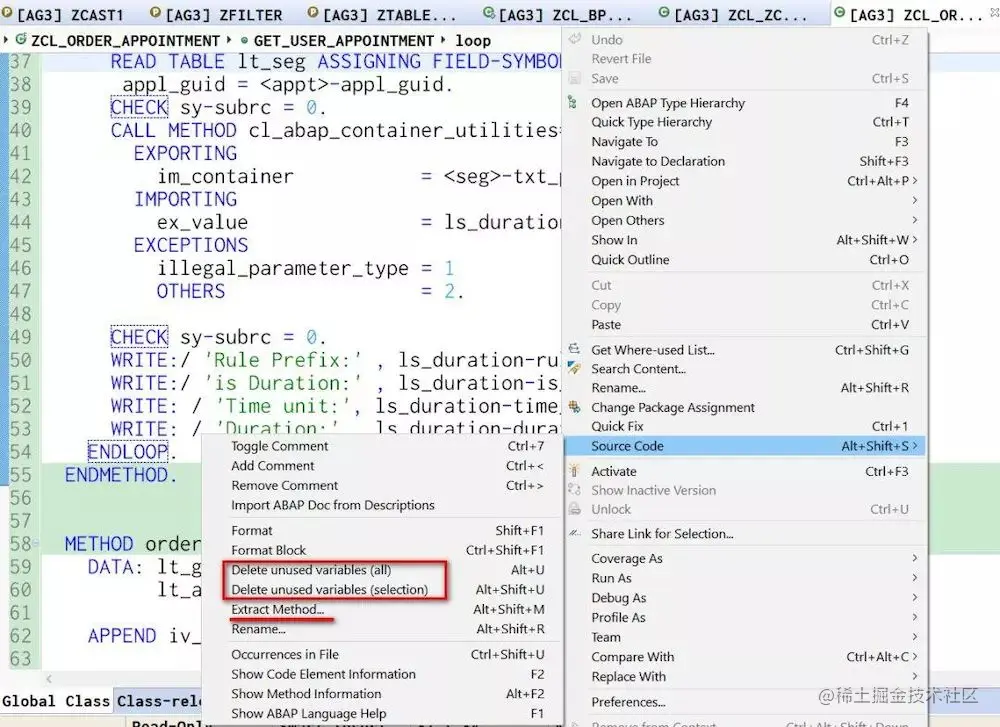Expand the Show In submenu arrow
Screen dimensions: 1000x727
[915, 240]
